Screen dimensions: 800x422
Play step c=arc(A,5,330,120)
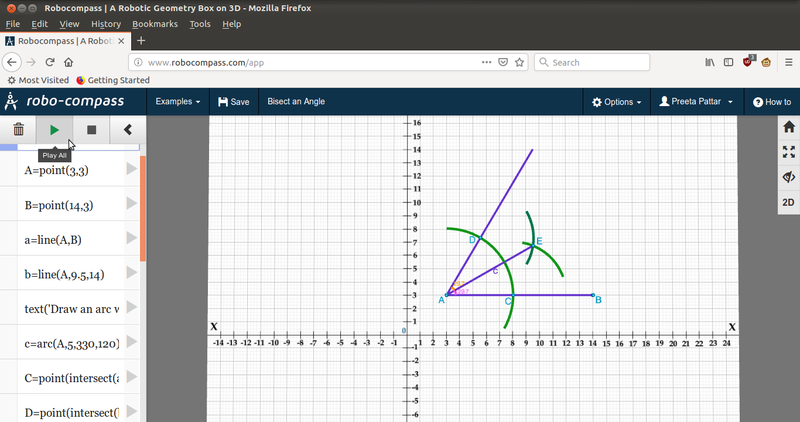coord(132,342)
